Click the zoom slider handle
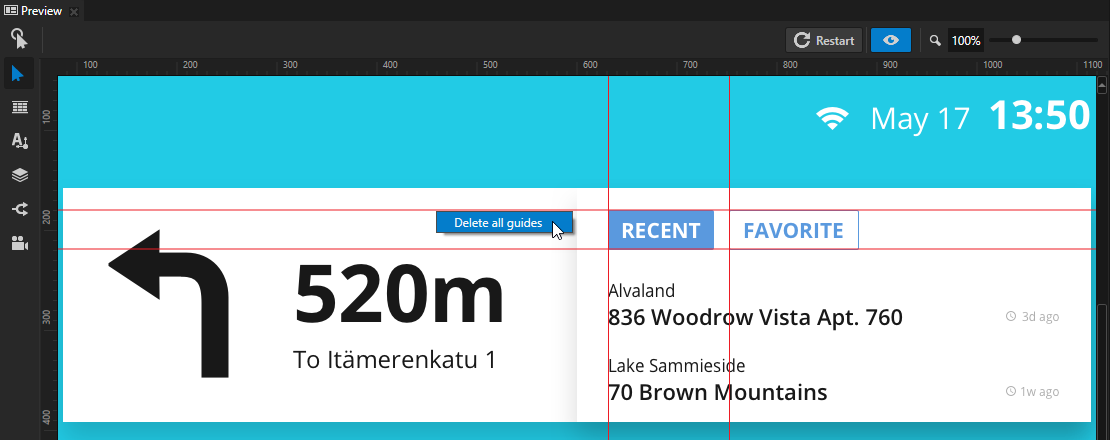Screen dimensions: 1110x440 pyautogui.click(x=1017, y=40)
